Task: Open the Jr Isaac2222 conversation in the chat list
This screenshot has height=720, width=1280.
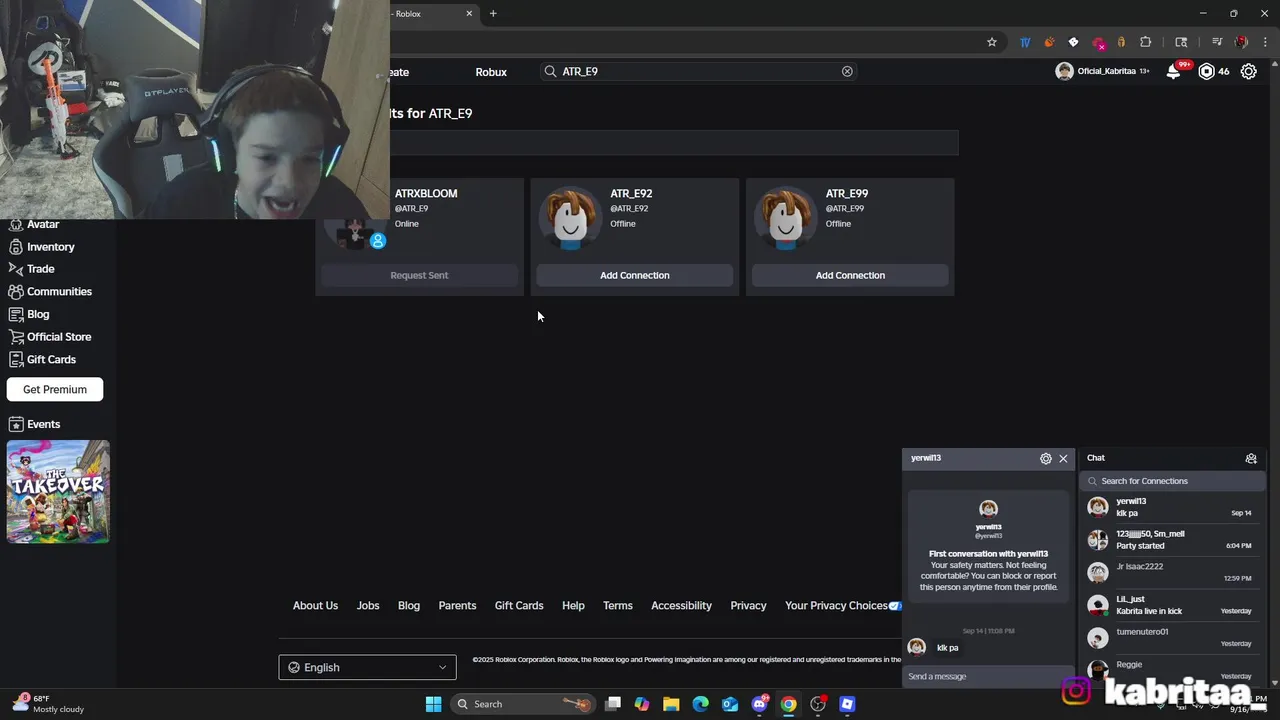Action: (x=1172, y=572)
